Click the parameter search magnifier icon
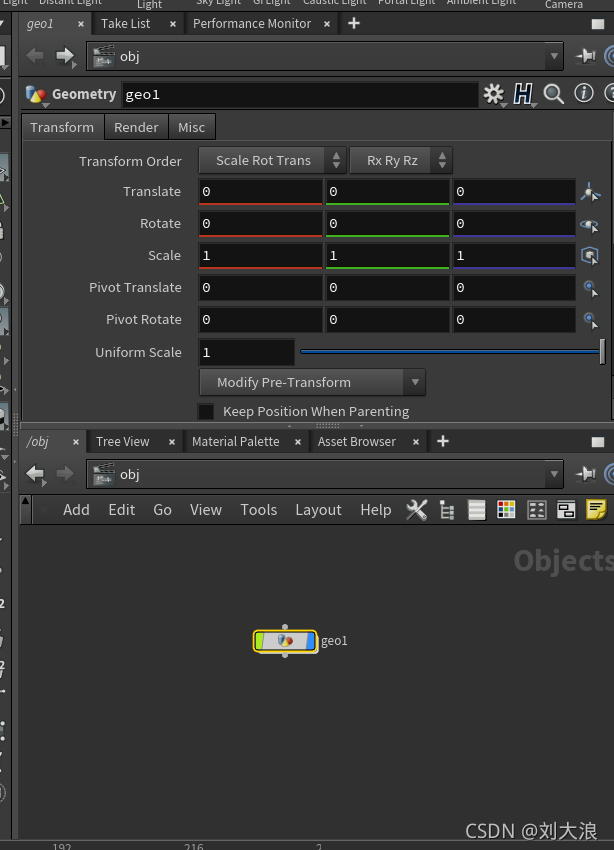 pos(553,94)
